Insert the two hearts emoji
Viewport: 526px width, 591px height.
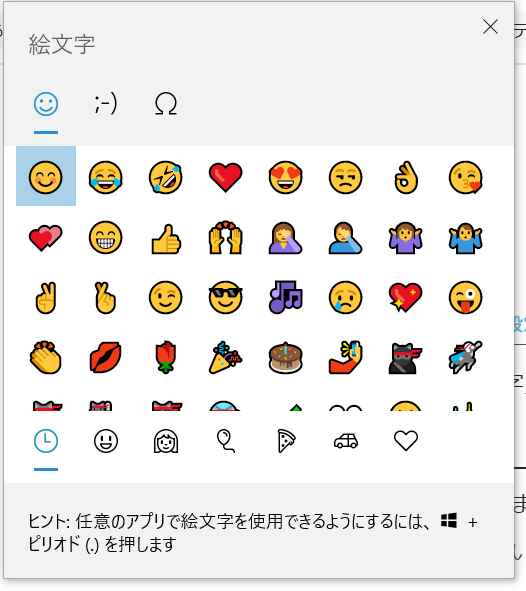pyautogui.click(x=46, y=237)
